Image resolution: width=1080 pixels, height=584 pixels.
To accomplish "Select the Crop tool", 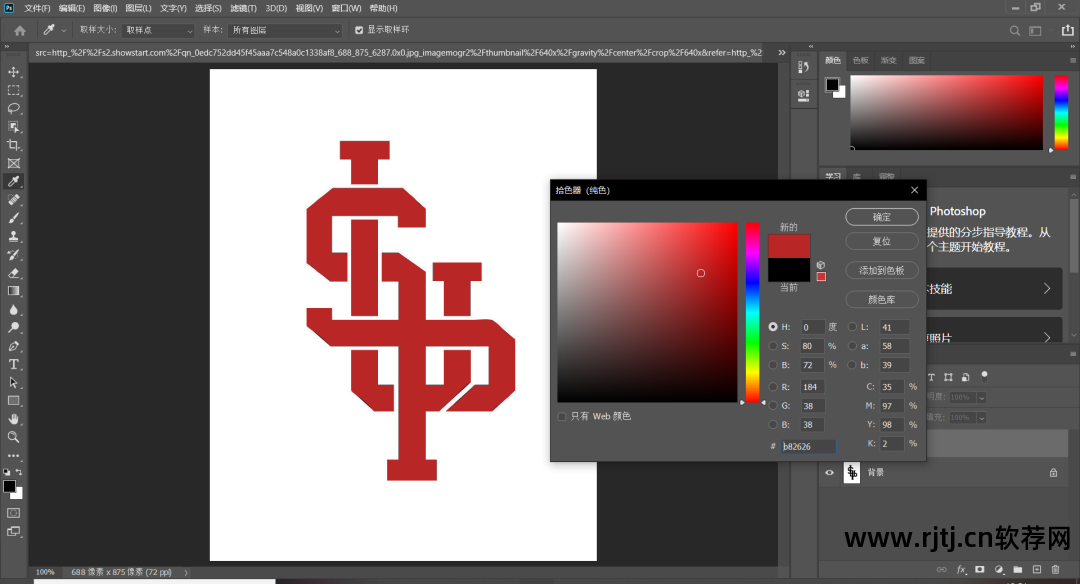I will (13, 145).
